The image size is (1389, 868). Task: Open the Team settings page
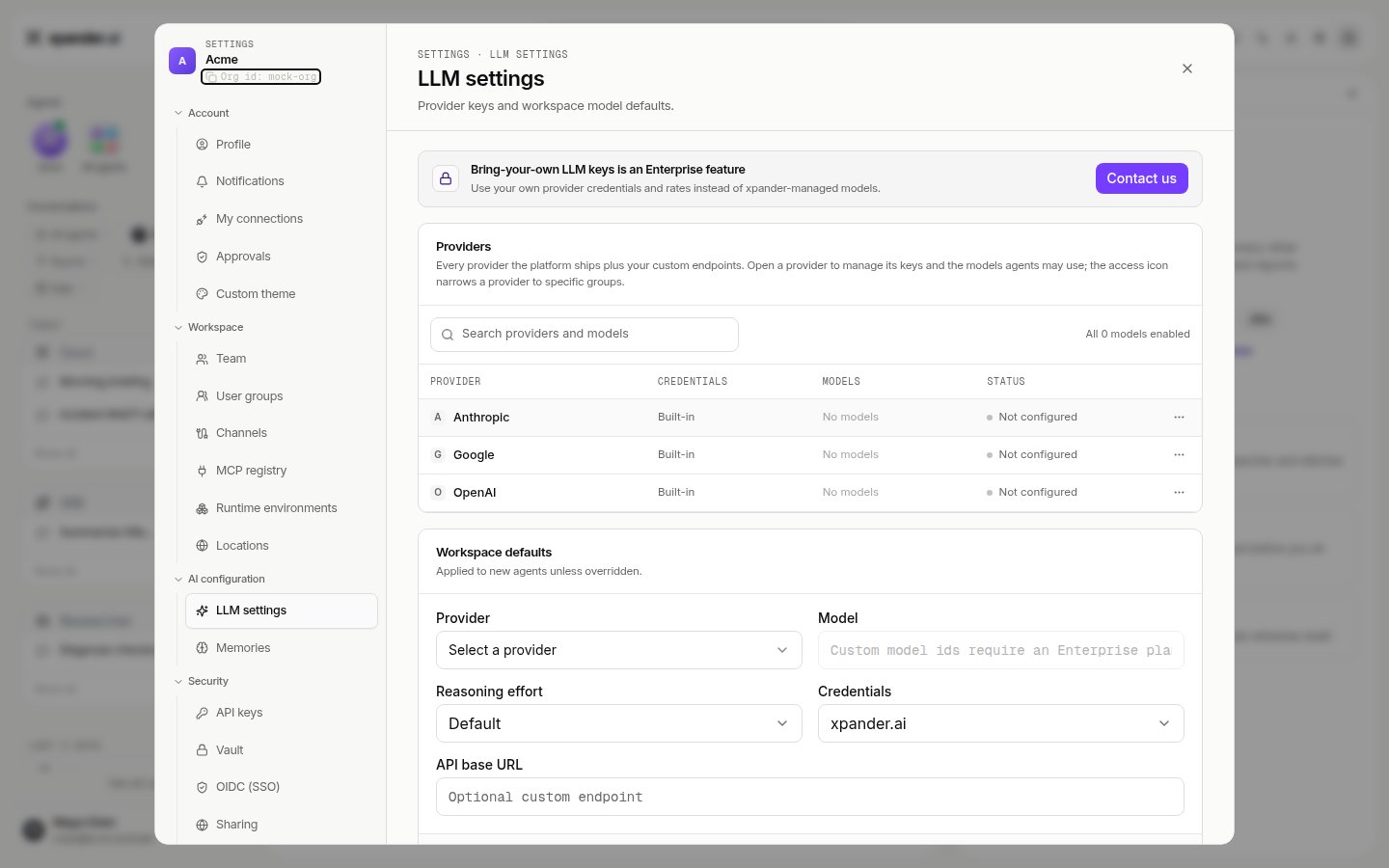coord(281,359)
